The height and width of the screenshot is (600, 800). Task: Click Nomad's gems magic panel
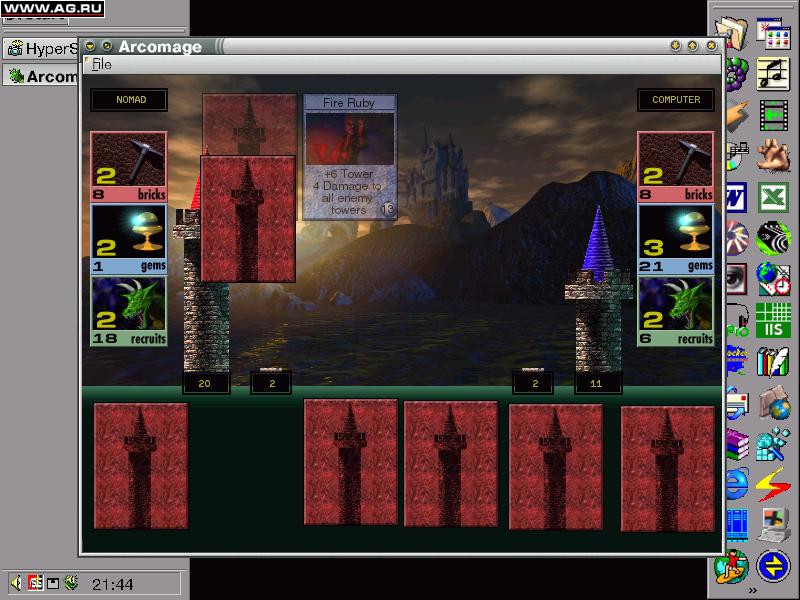[129, 239]
